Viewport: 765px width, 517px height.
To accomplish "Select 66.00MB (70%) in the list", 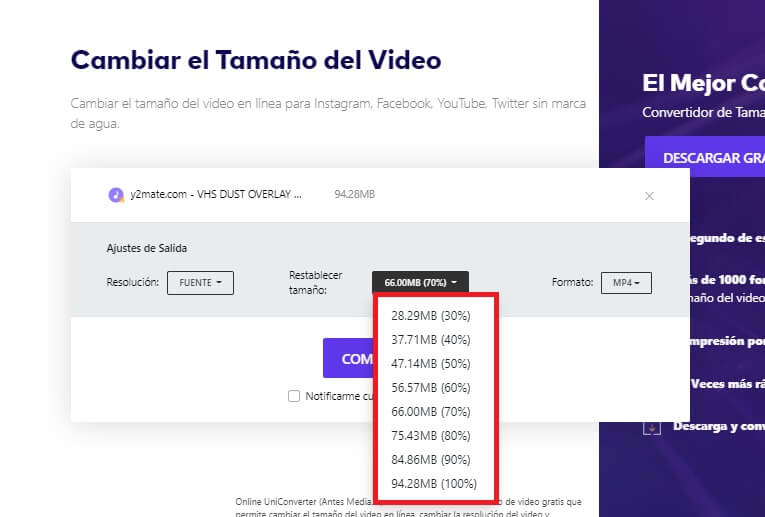I will coord(431,412).
